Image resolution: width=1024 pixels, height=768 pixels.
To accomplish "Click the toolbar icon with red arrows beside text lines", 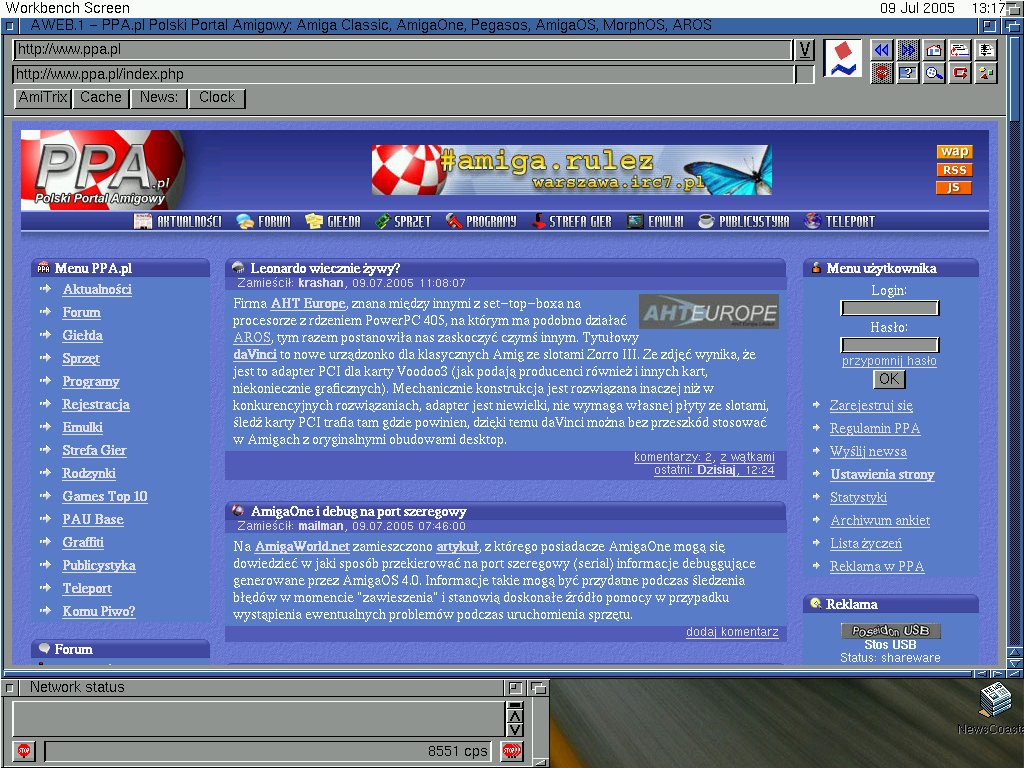I will click(960, 50).
